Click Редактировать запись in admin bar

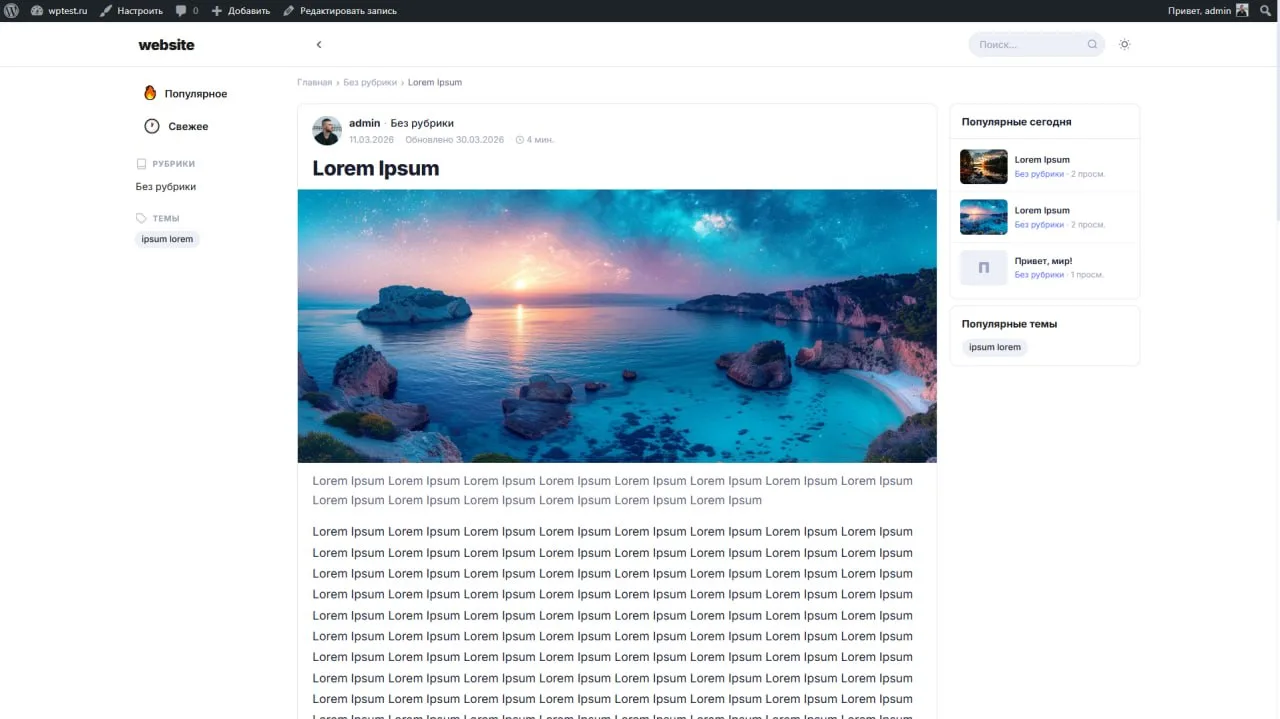click(340, 11)
